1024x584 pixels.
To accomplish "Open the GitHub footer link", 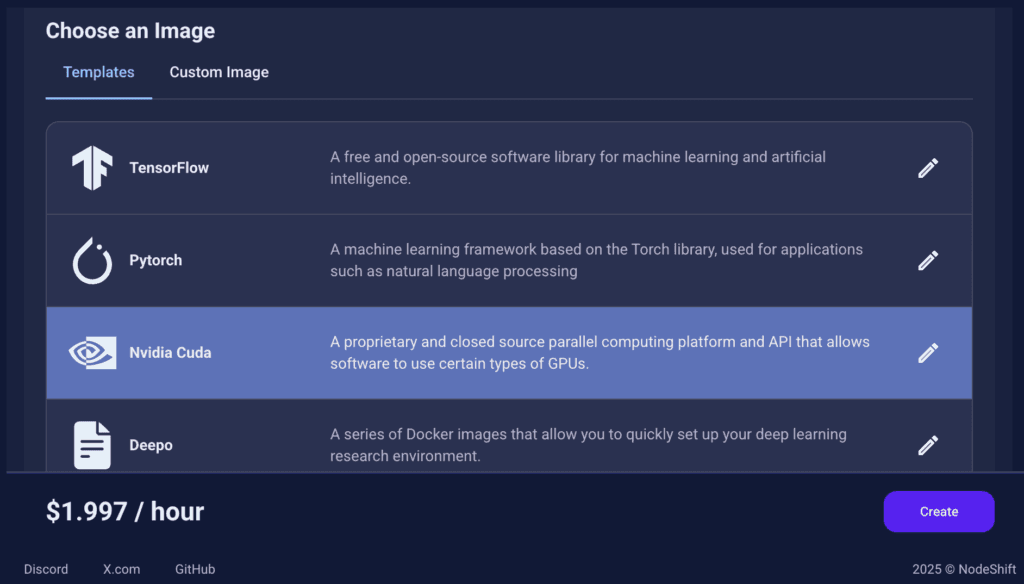I will 195,569.
